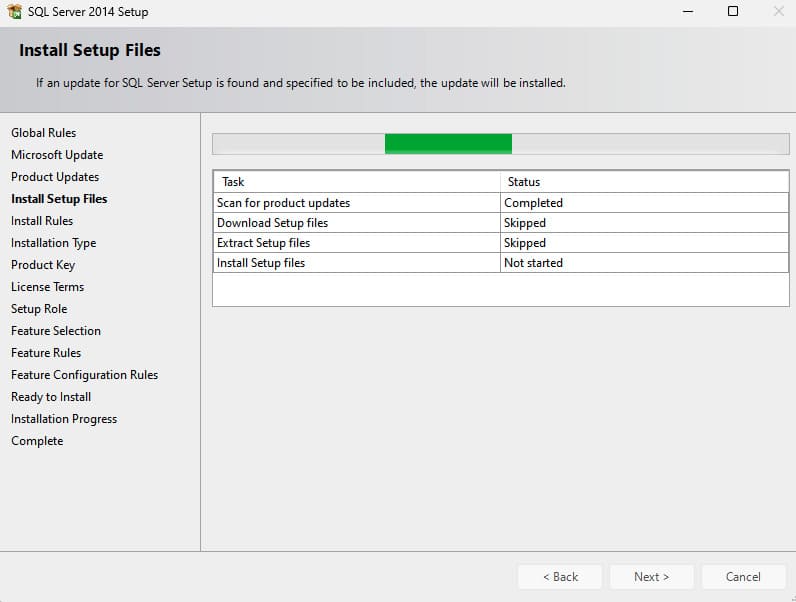The image size is (796, 602).
Task: Cancel the setup with Cancel button
Action: click(743, 577)
